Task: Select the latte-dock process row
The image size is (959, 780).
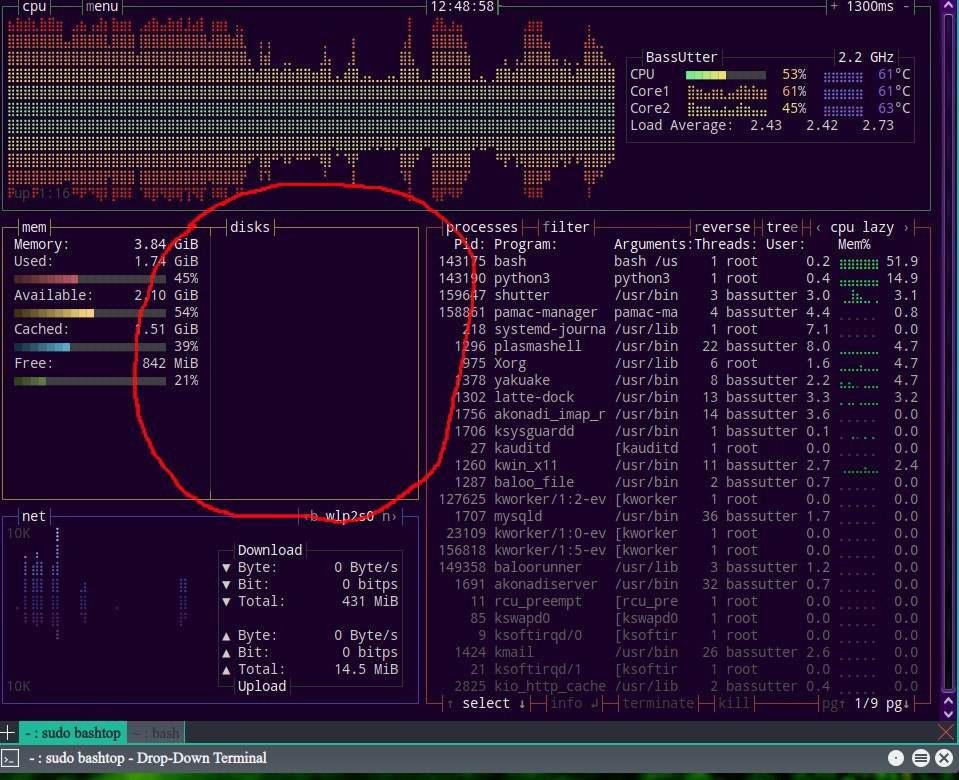Action: click(678, 398)
